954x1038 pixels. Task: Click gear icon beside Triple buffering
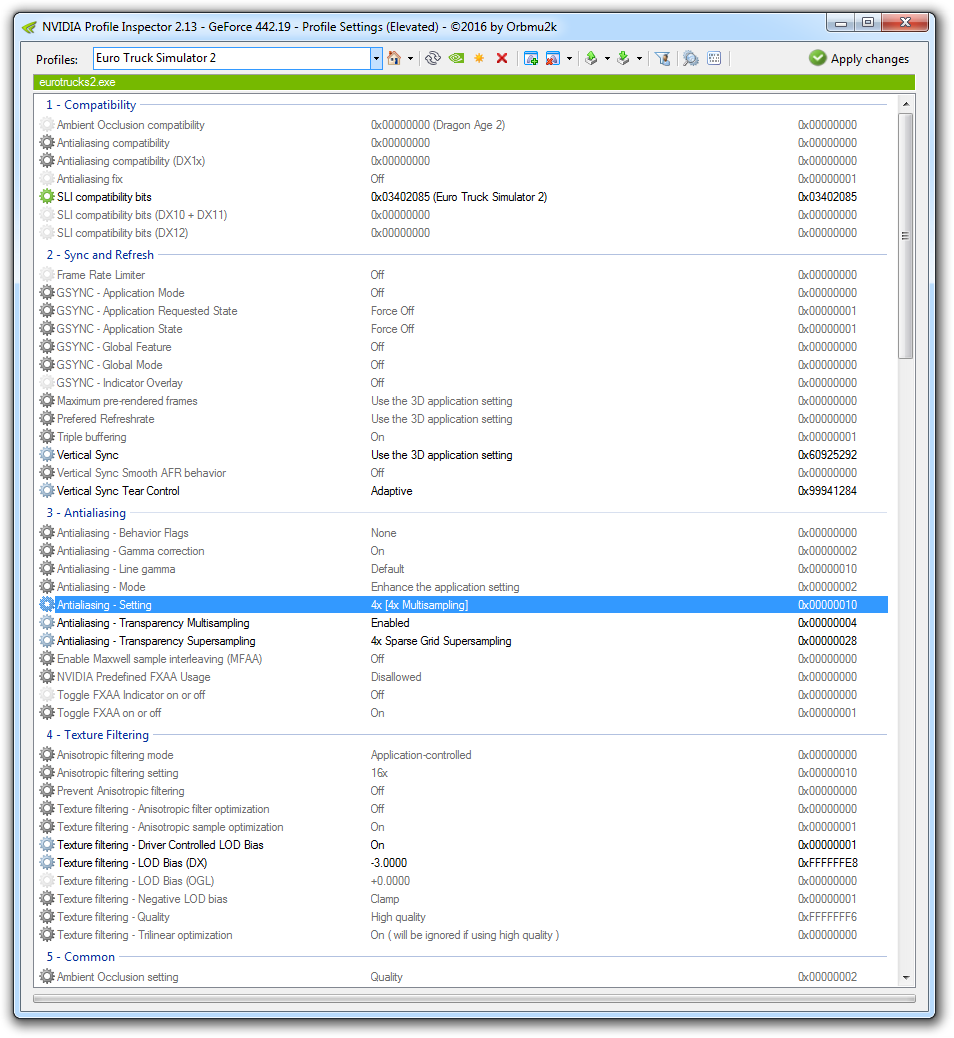(46, 437)
